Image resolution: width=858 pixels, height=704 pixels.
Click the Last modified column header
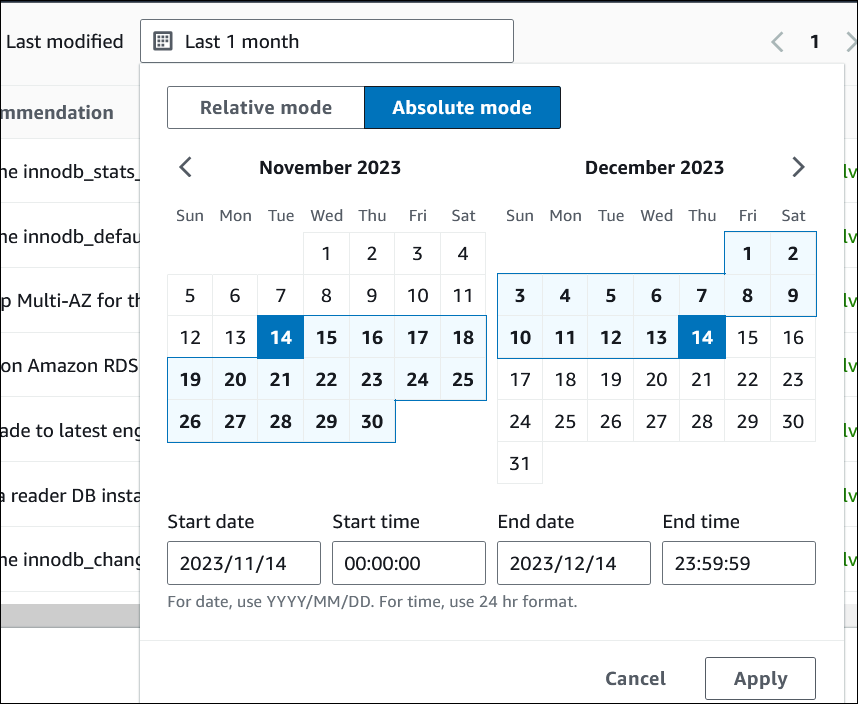click(x=65, y=41)
